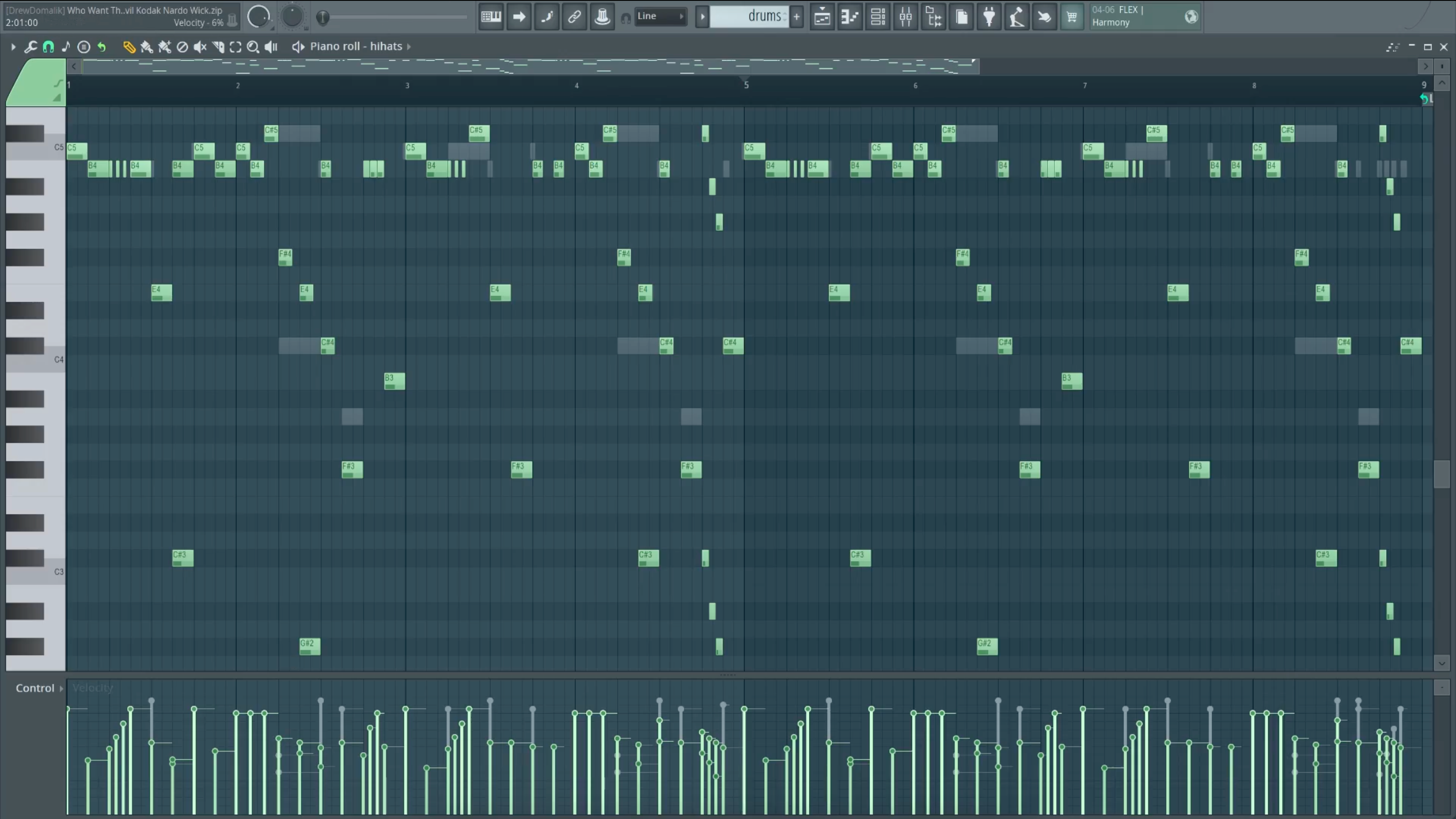1456x819 pixels.
Task: Select the Paint brush tool
Action: [146, 47]
